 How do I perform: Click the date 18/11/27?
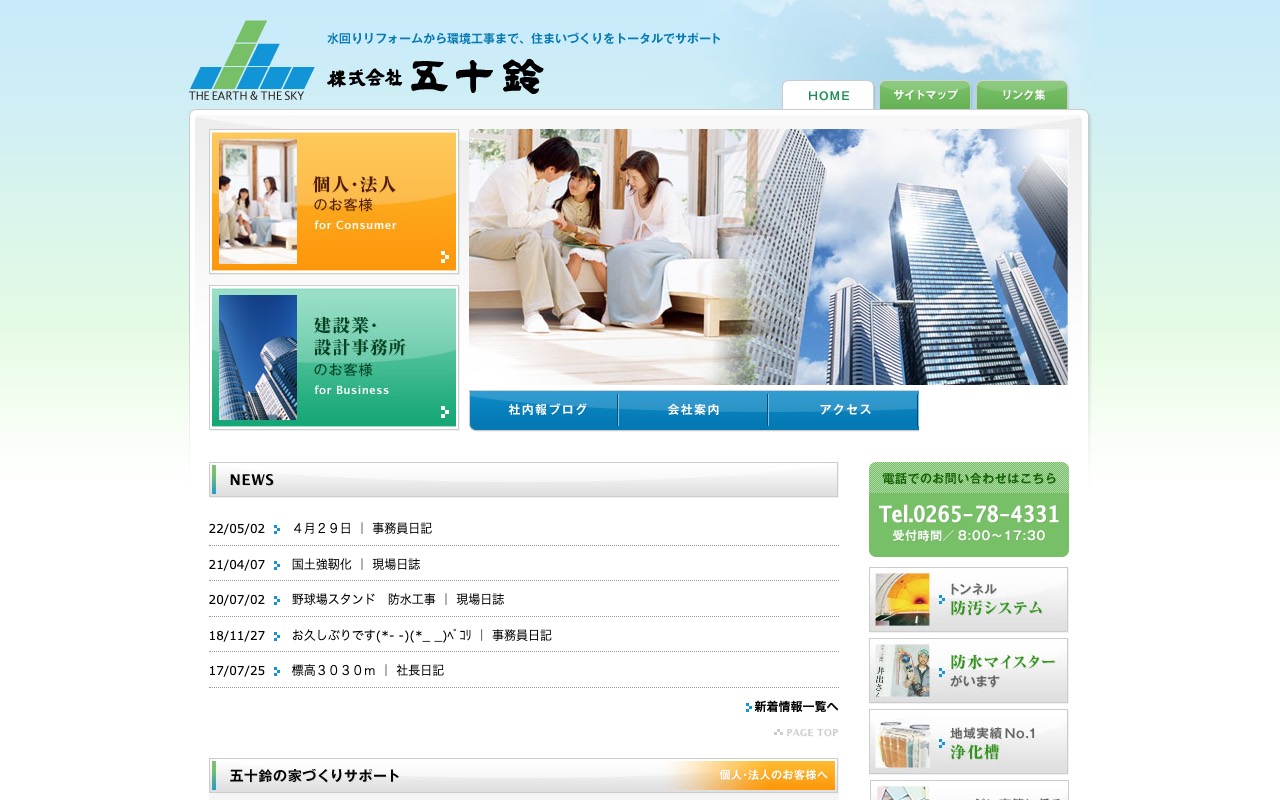(x=237, y=635)
